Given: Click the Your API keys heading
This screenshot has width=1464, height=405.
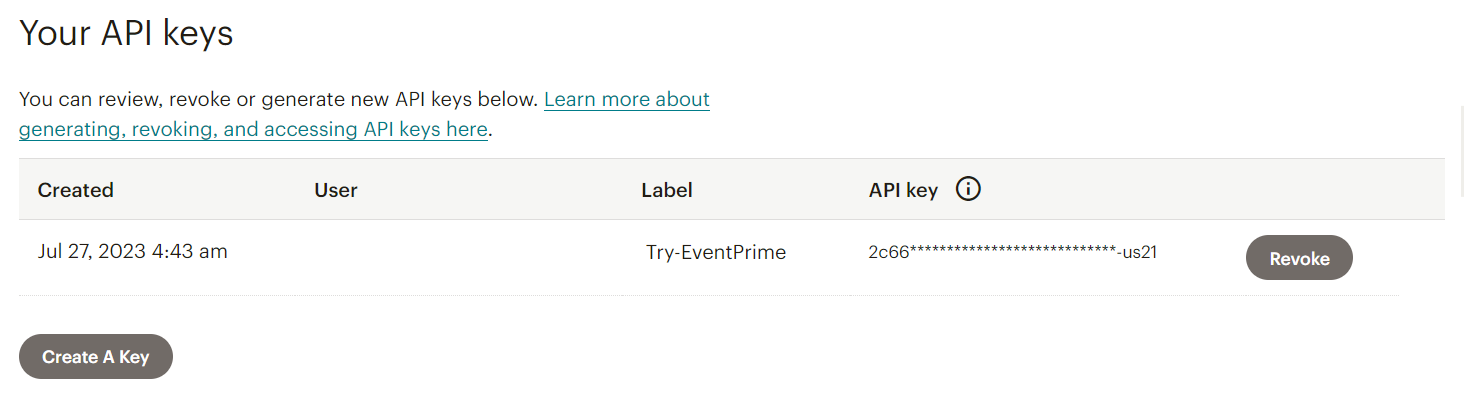Looking at the screenshot, I should tap(126, 34).
